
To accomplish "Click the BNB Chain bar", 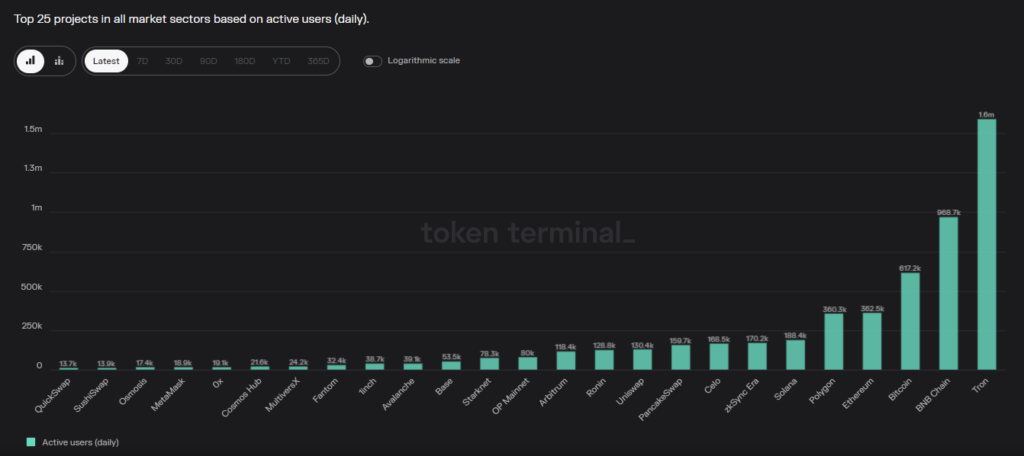I will (948, 294).
